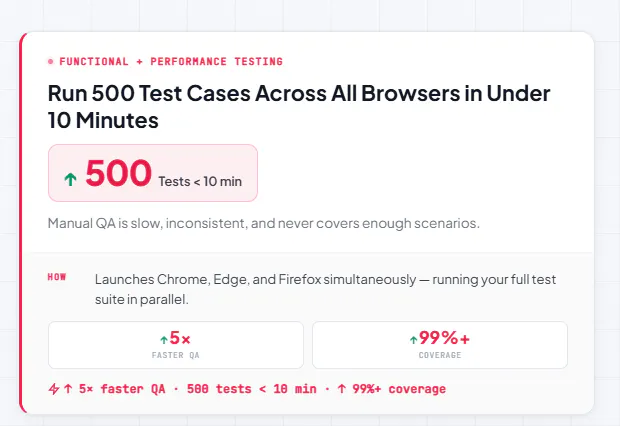Click the 'FUNCTIONAL + PERFORMANCE TESTING' category label
This screenshot has width=620, height=426.
click(x=171, y=61)
